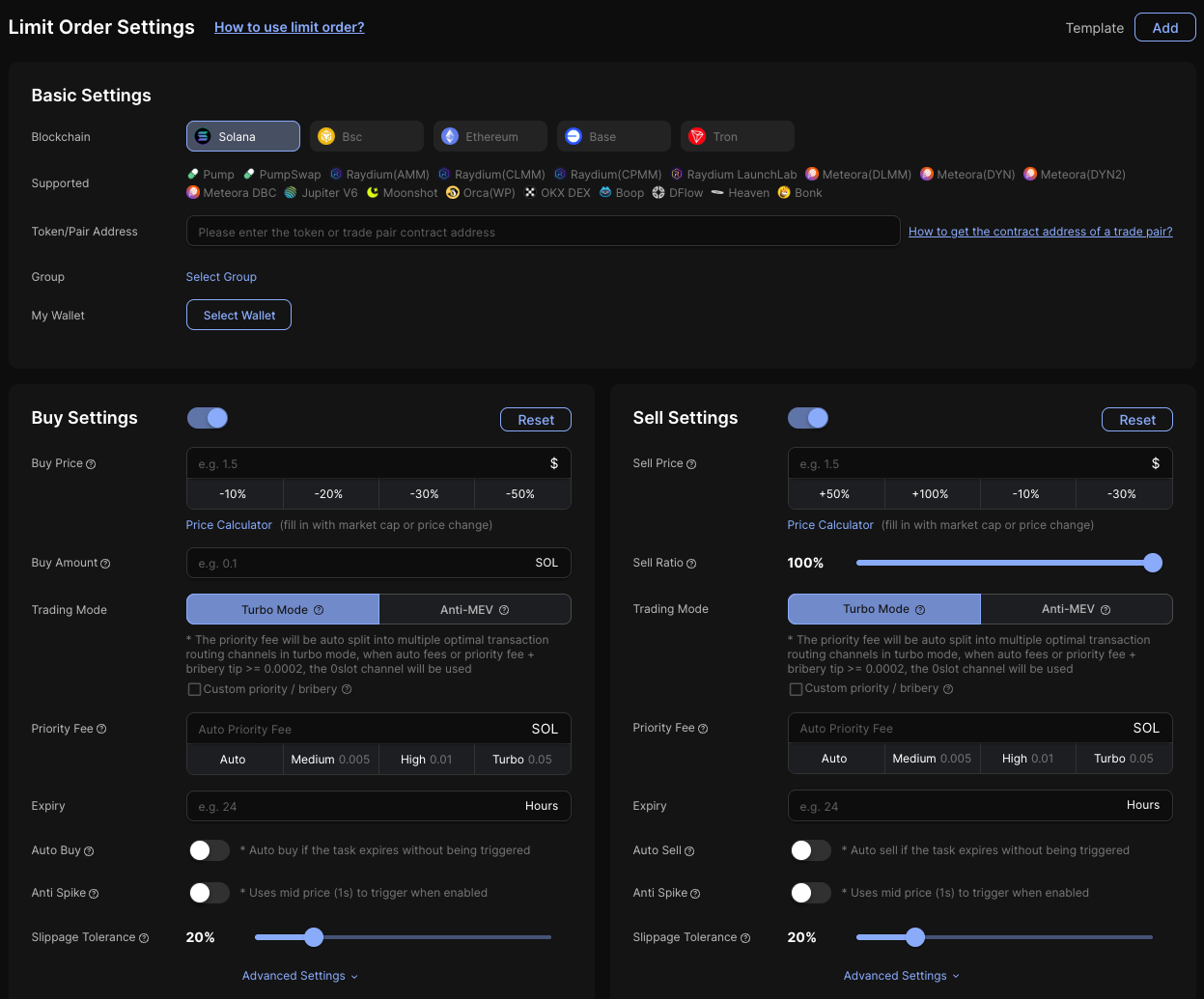
Task: Adjust the Sell Ratio slider handle
Action: point(1153,563)
